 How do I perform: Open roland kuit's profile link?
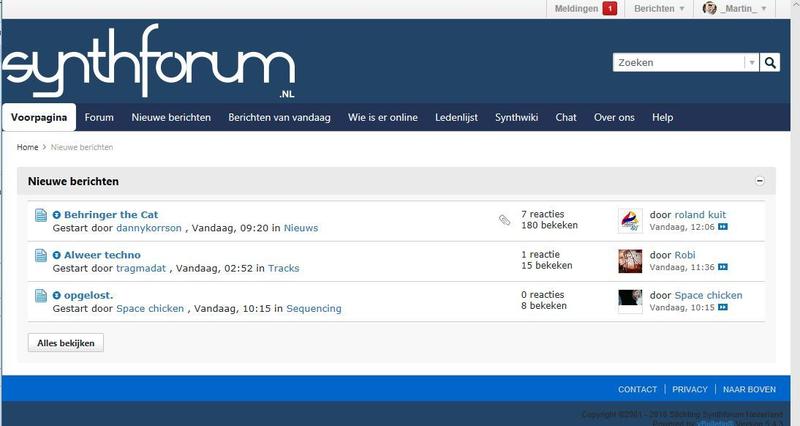click(700, 215)
